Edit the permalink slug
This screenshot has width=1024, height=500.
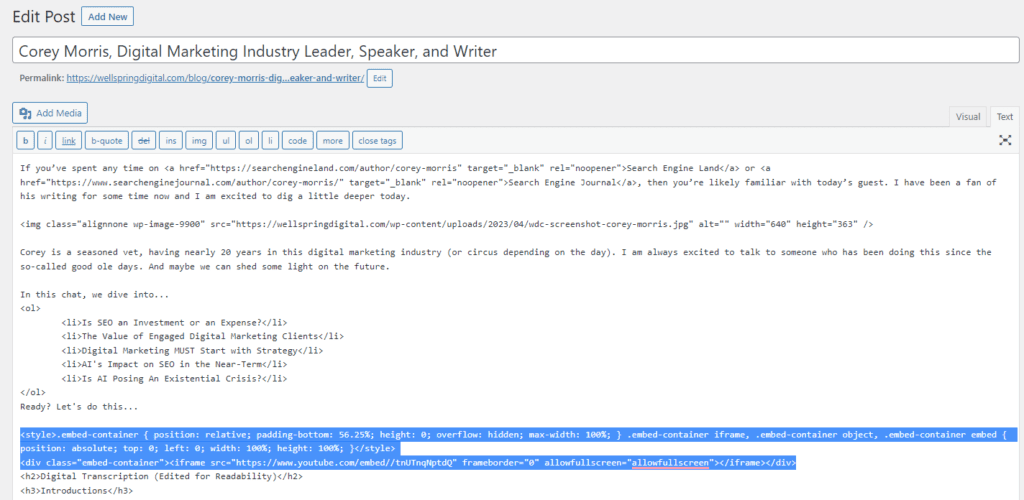[379, 78]
